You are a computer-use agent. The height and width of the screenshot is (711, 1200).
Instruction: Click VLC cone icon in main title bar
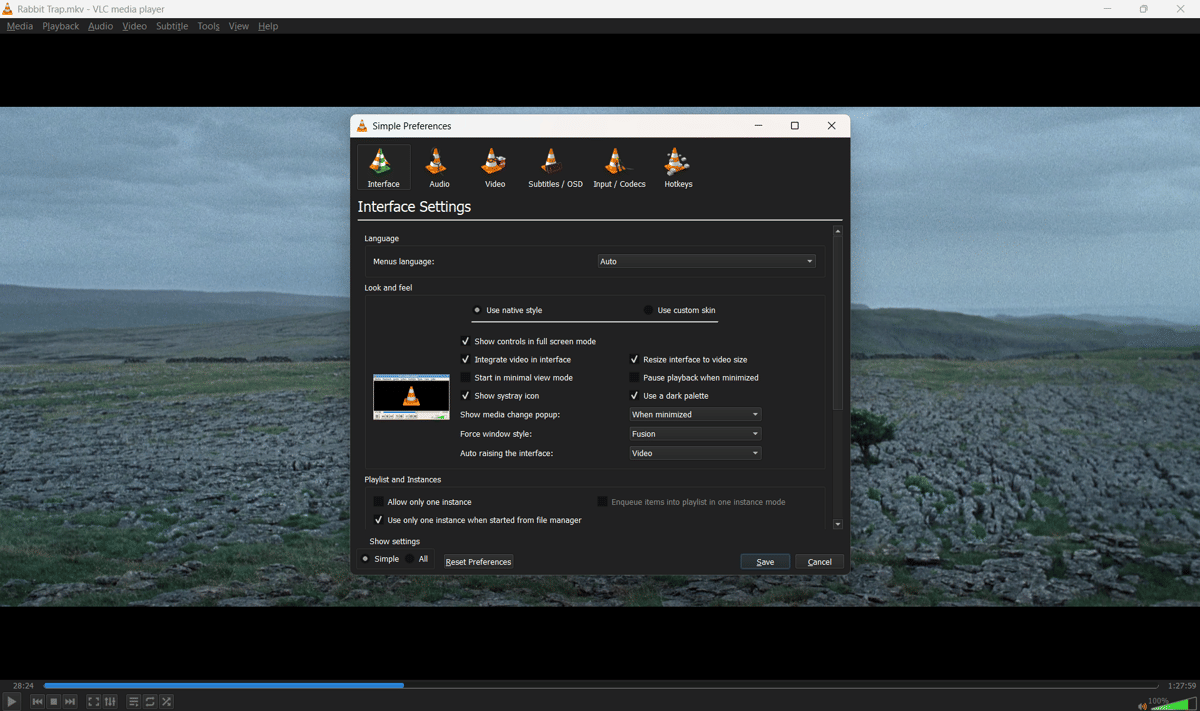coord(8,9)
